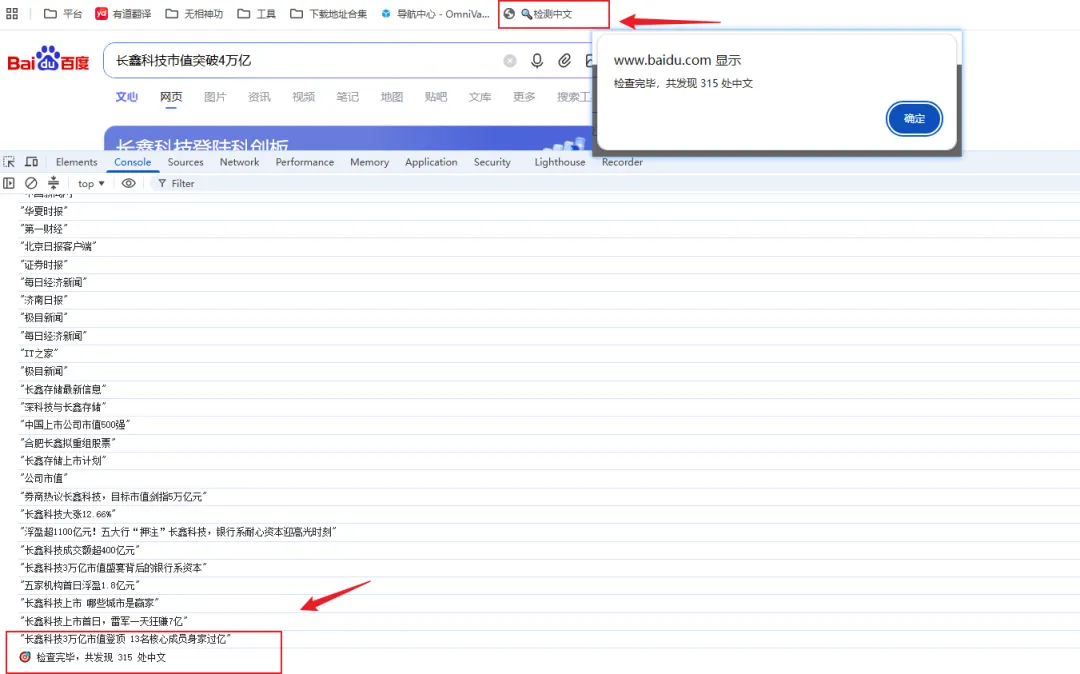This screenshot has height=674, width=1080.
Task: Click the console preserve/download icon
Action: click(x=53, y=182)
